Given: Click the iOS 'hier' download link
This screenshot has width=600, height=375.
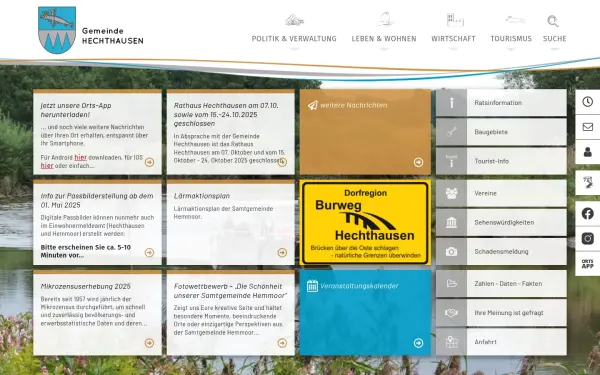Looking at the screenshot, I should click(47, 165).
